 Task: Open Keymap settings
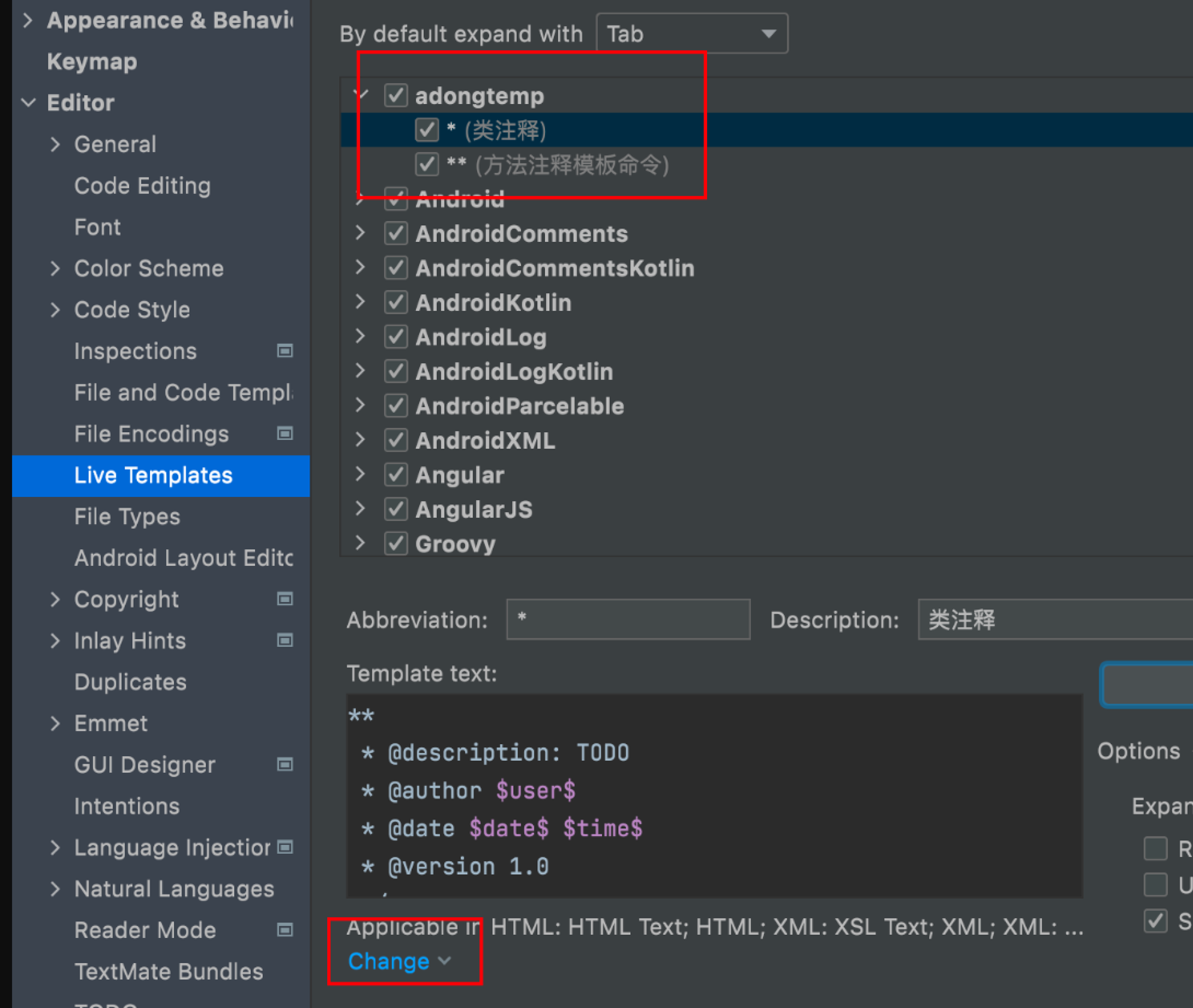pyautogui.click(x=92, y=61)
